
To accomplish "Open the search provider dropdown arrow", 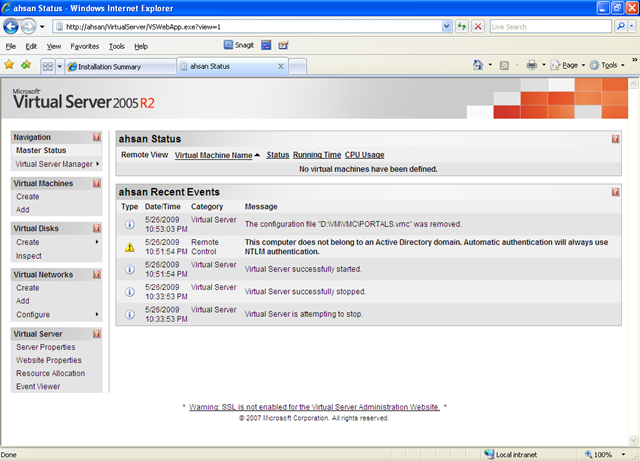I will [x=631, y=27].
